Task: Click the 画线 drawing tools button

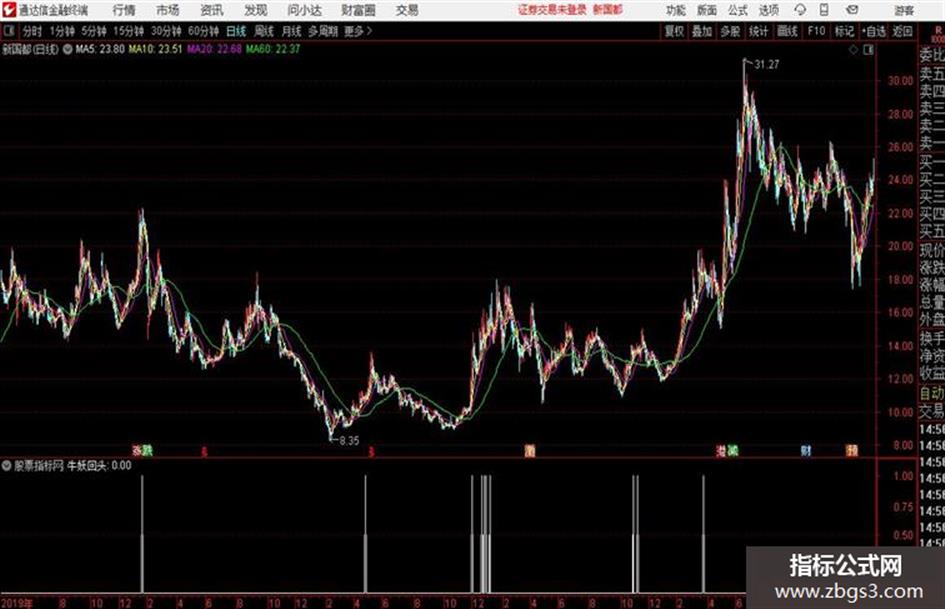Action: 787,31
